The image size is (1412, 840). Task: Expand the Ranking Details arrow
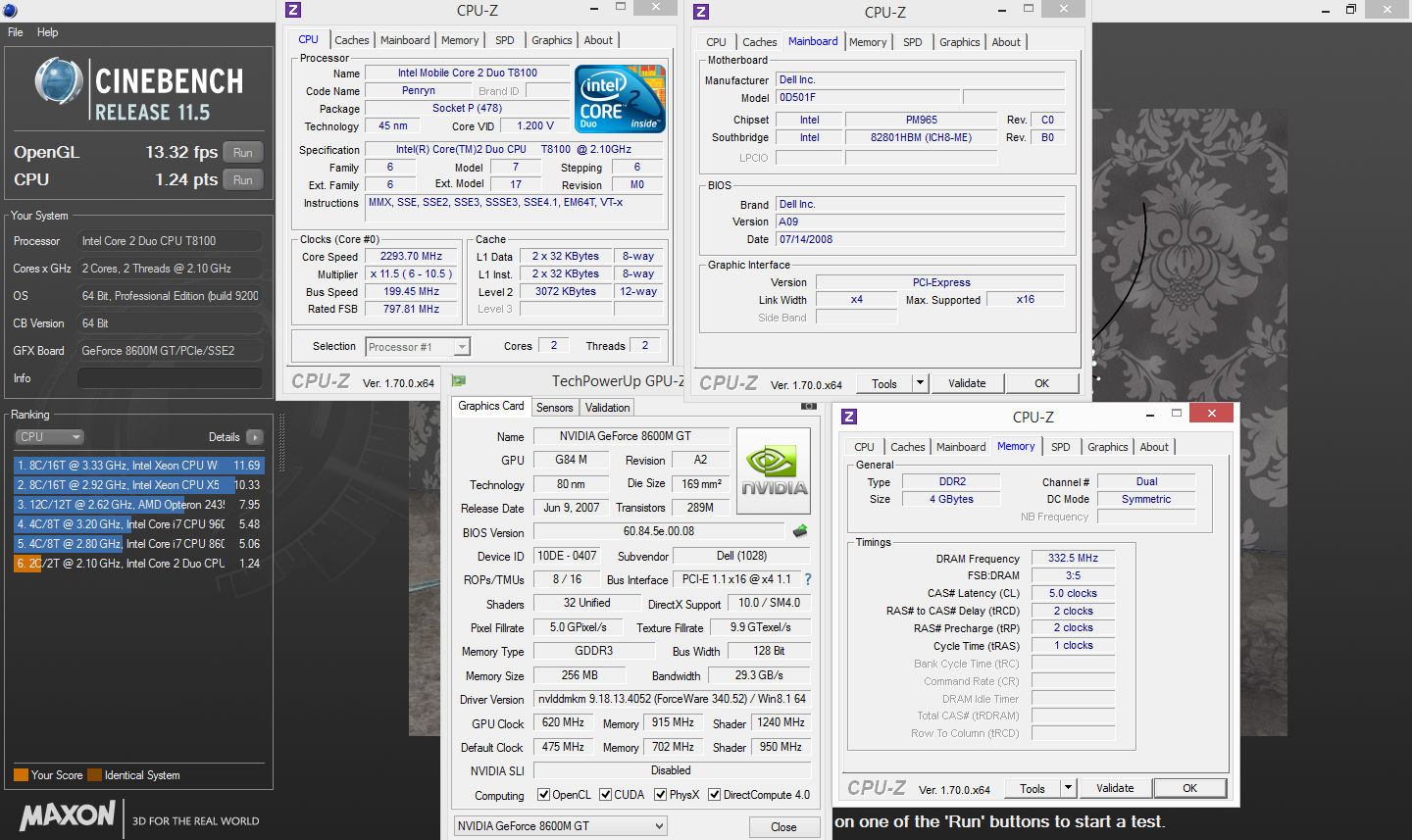coord(255,437)
